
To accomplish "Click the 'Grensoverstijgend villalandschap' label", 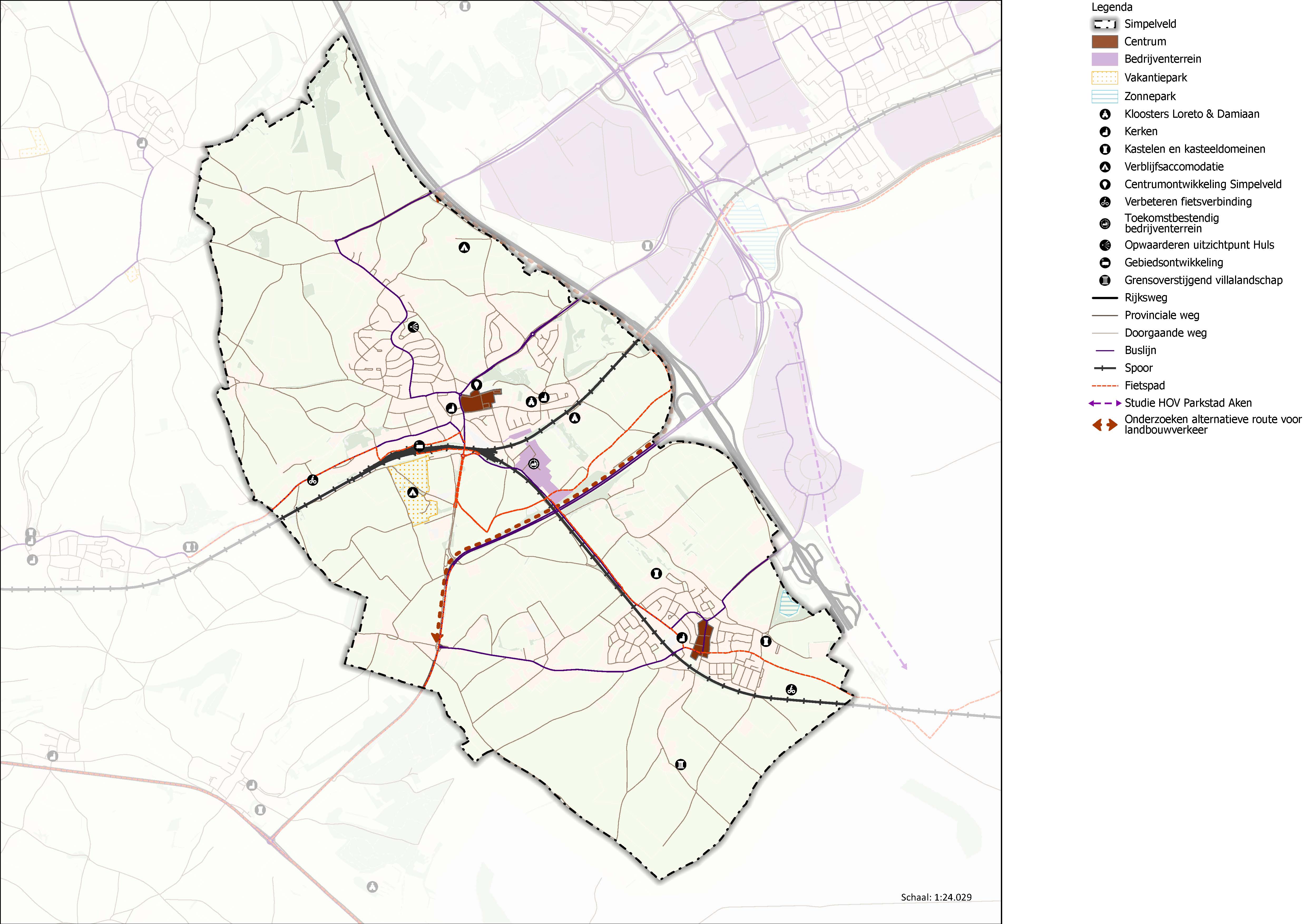I will [x=1203, y=281].
